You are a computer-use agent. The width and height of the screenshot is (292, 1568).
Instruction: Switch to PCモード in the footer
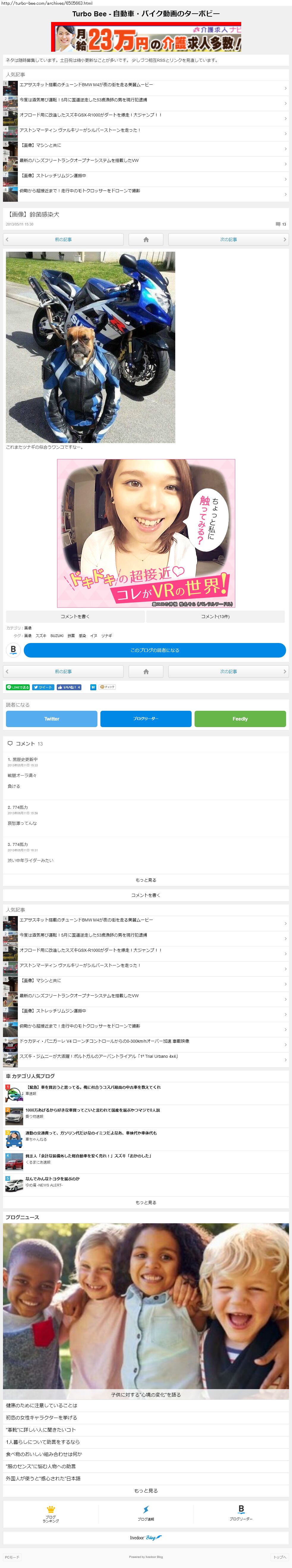pyautogui.click(x=12, y=1557)
